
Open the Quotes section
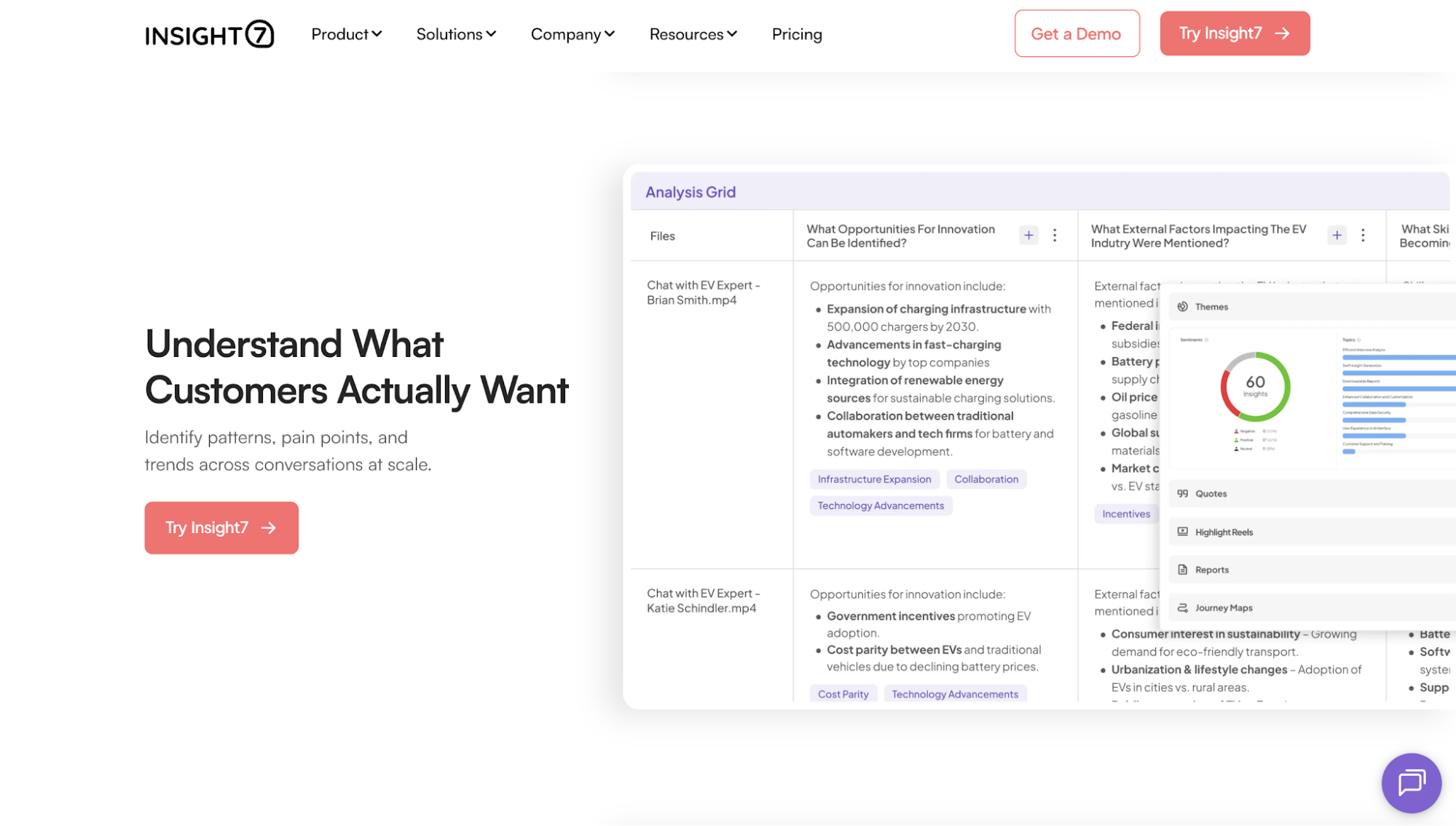(1313, 494)
